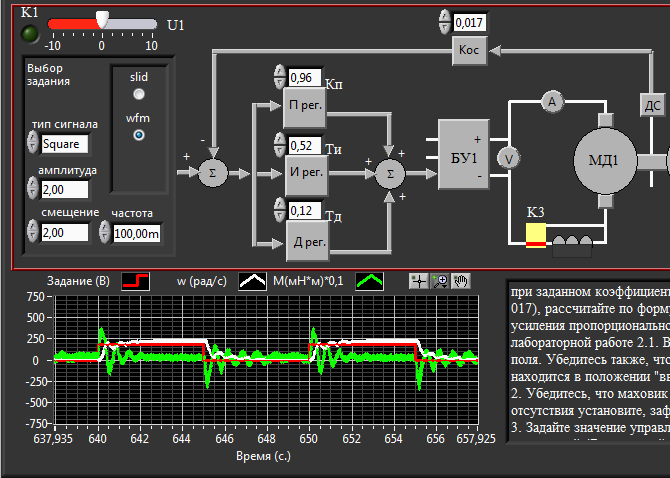This screenshot has height=478, width=670.
Task: Increment the Кос 0,017 value stepper
Action: coord(445,16)
